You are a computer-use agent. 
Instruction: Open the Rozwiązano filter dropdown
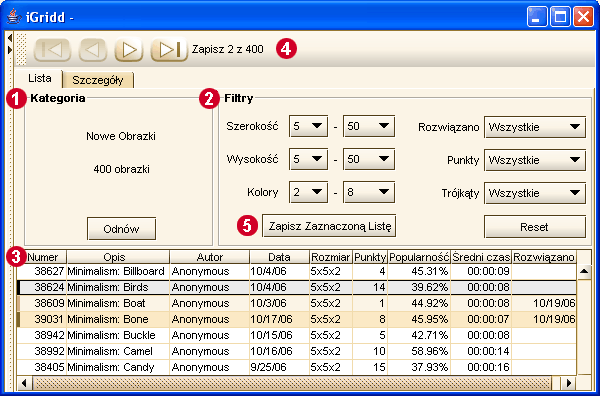(x=535, y=127)
